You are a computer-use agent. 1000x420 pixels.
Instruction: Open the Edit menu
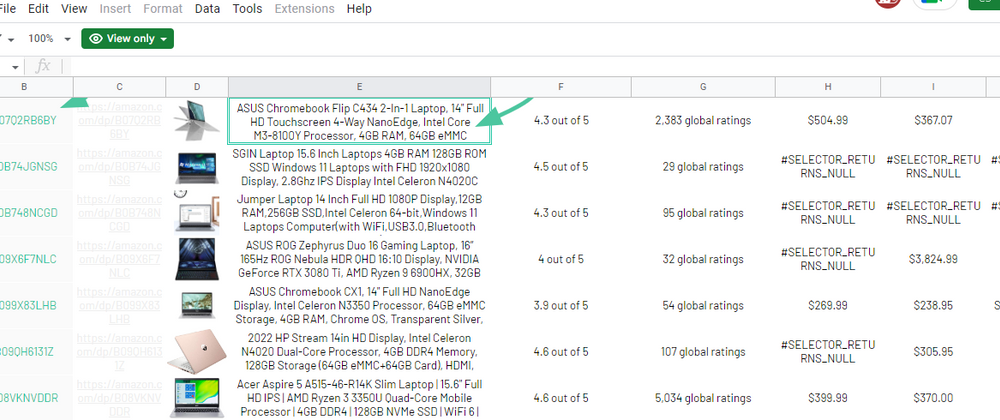[39, 9]
